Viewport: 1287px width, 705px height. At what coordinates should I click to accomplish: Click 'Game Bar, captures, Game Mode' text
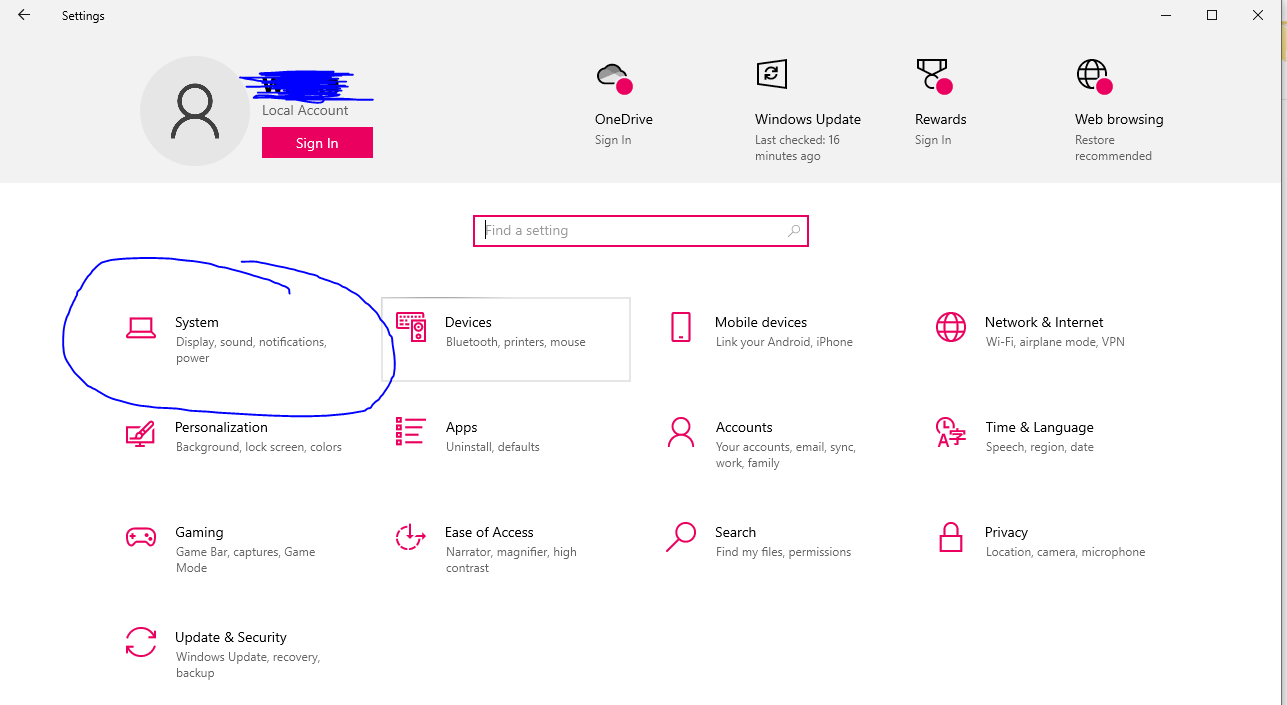(x=245, y=560)
